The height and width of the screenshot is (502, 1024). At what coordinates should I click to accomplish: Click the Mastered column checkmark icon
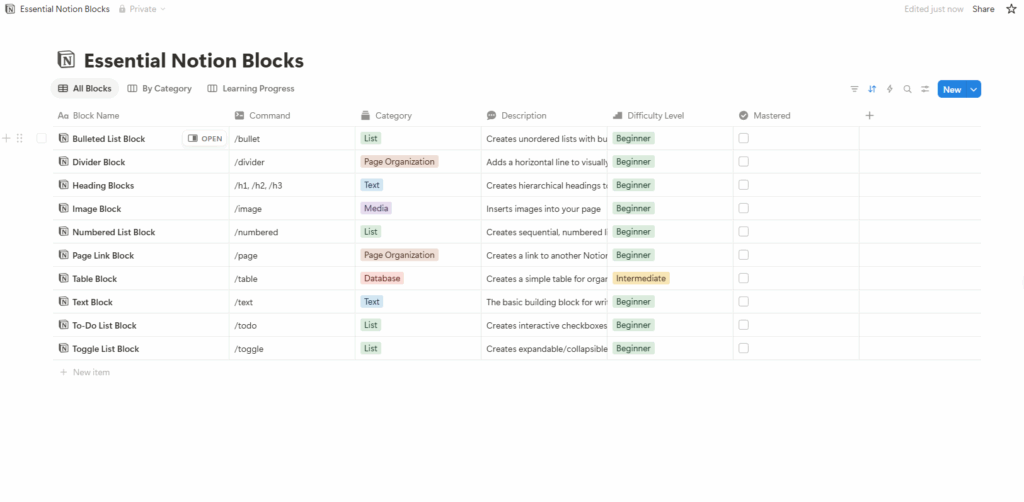coord(743,116)
